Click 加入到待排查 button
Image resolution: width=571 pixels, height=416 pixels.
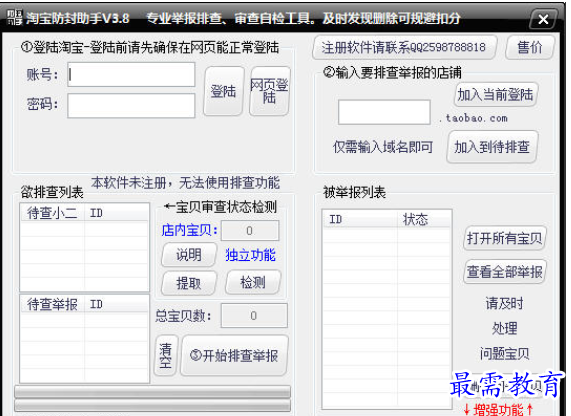tap(492, 147)
